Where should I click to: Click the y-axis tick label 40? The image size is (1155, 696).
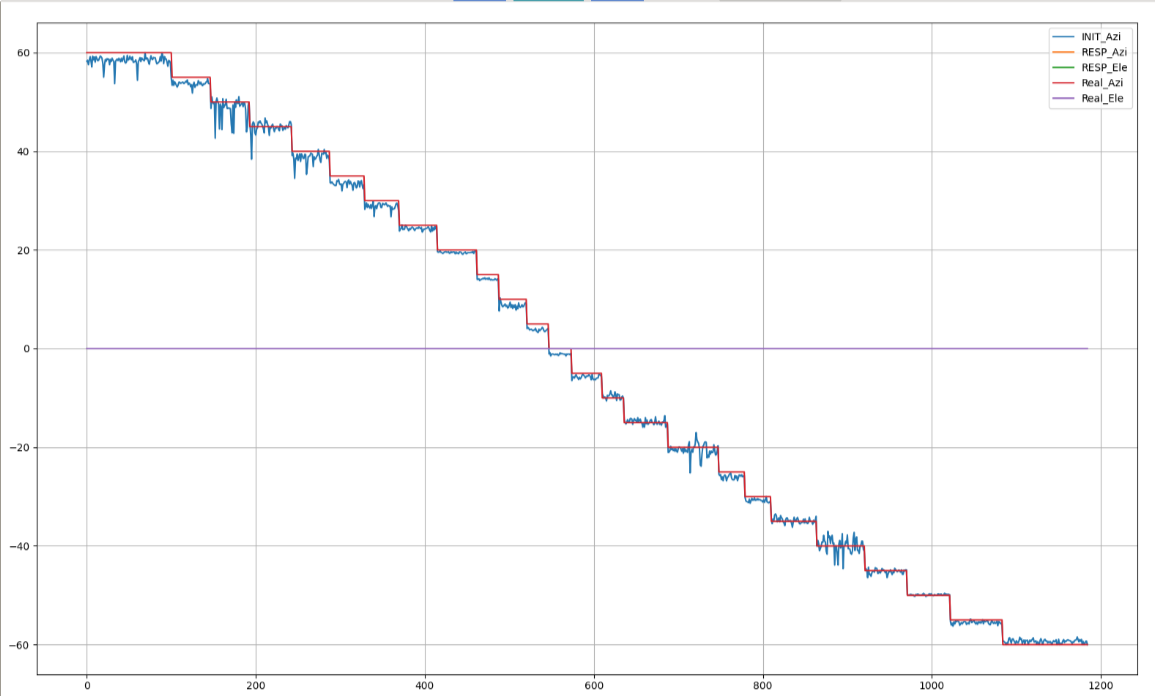click(24, 152)
